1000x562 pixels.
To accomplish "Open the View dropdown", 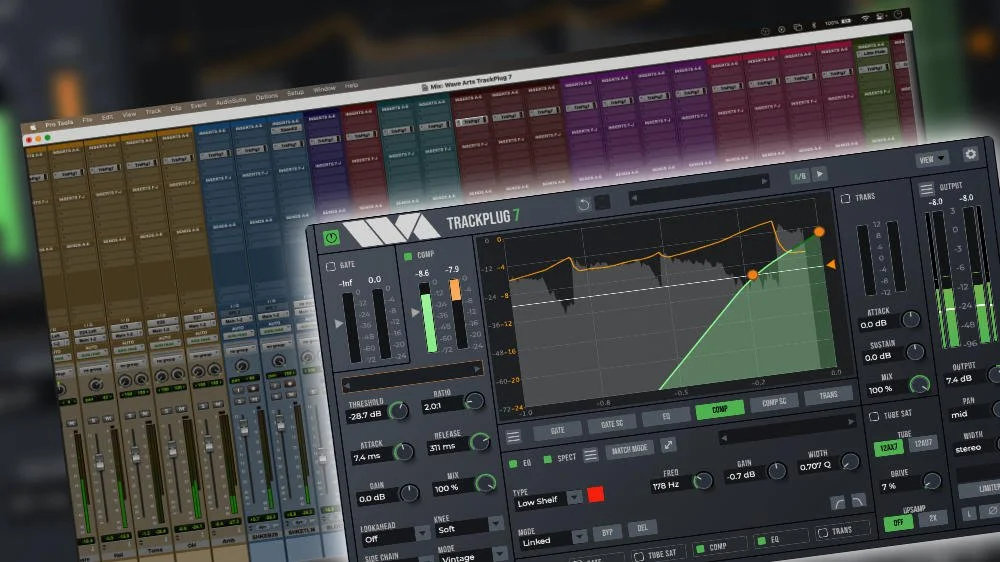I will pyautogui.click(x=932, y=159).
